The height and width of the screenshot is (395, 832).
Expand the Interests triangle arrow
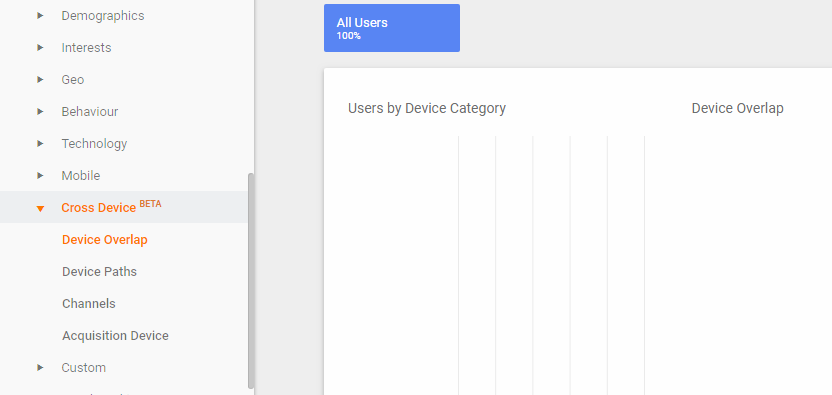[x=40, y=48]
